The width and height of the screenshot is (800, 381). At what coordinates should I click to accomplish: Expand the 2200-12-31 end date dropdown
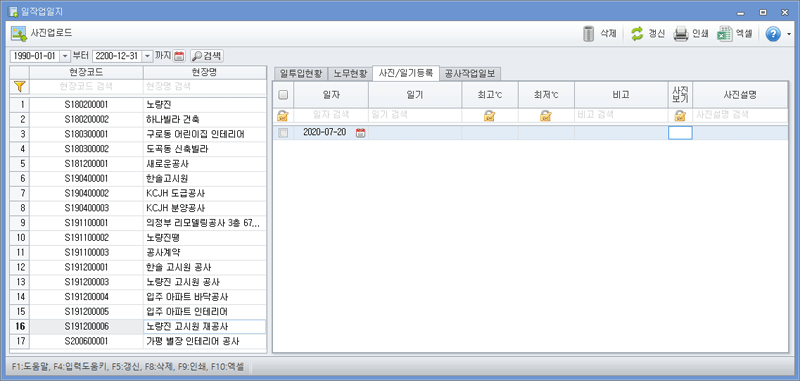pyautogui.click(x=147, y=56)
